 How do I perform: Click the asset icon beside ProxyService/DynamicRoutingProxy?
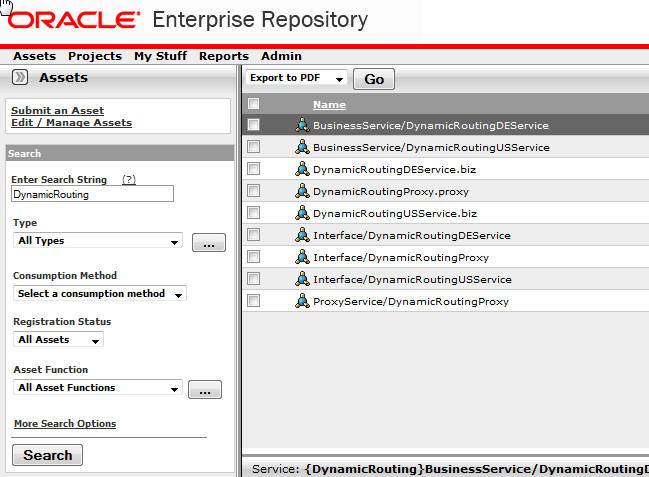302,301
